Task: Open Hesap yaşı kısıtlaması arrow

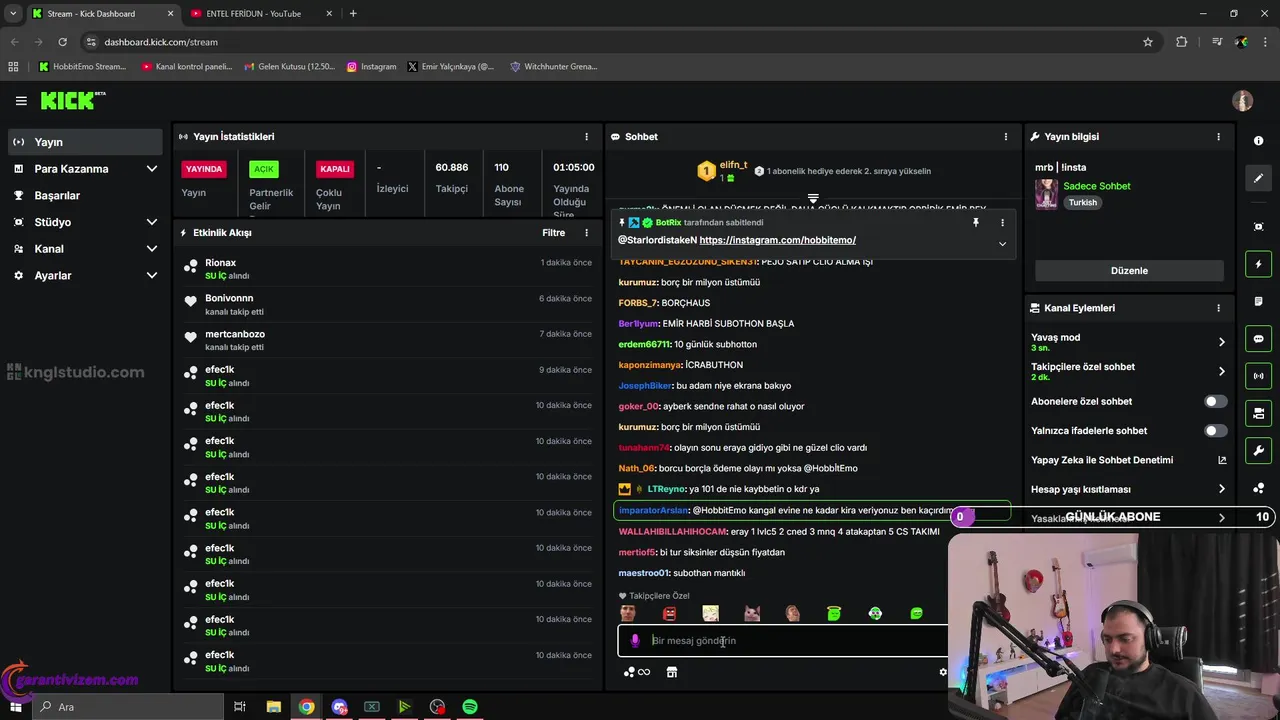Action: (1221, 489)
